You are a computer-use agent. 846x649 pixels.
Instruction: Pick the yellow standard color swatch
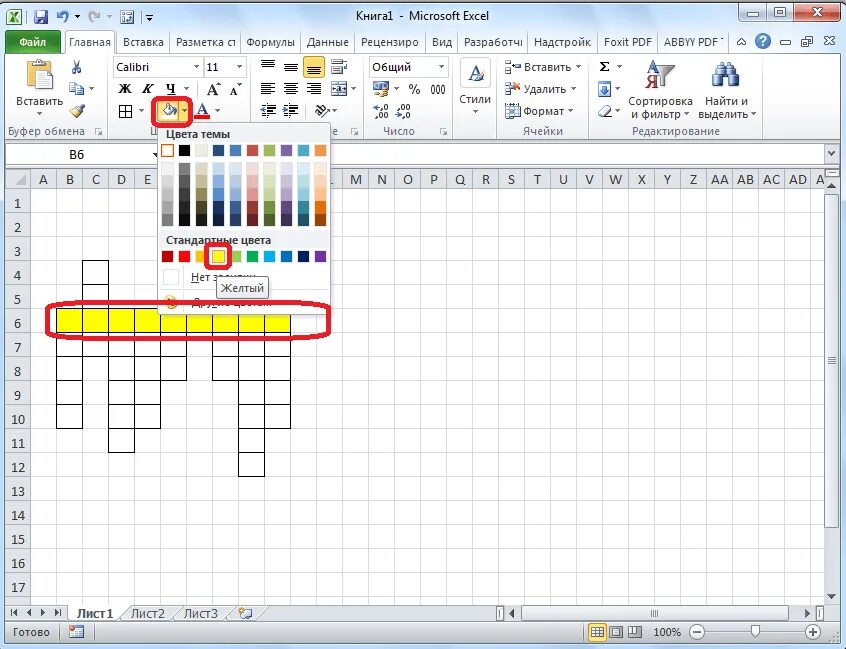coord(219,256)
